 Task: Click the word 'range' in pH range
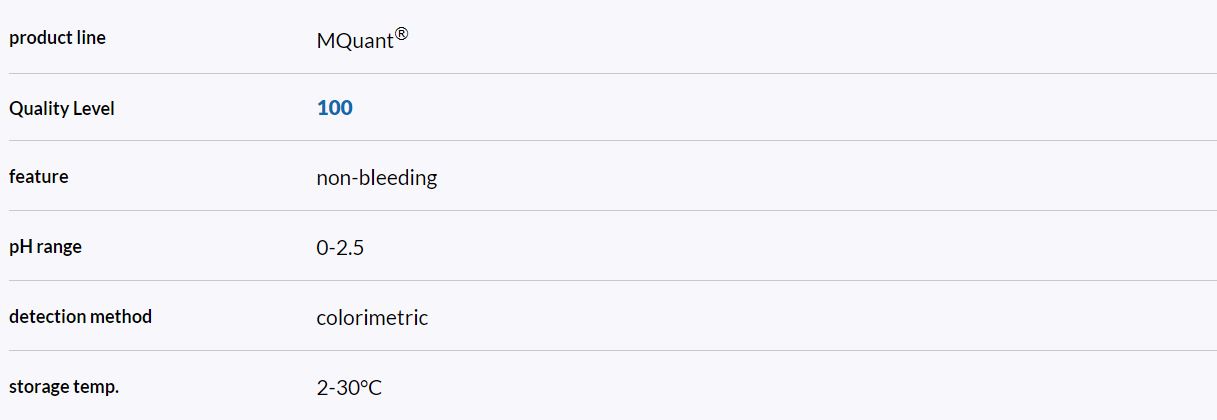click(x=59, y=247)
